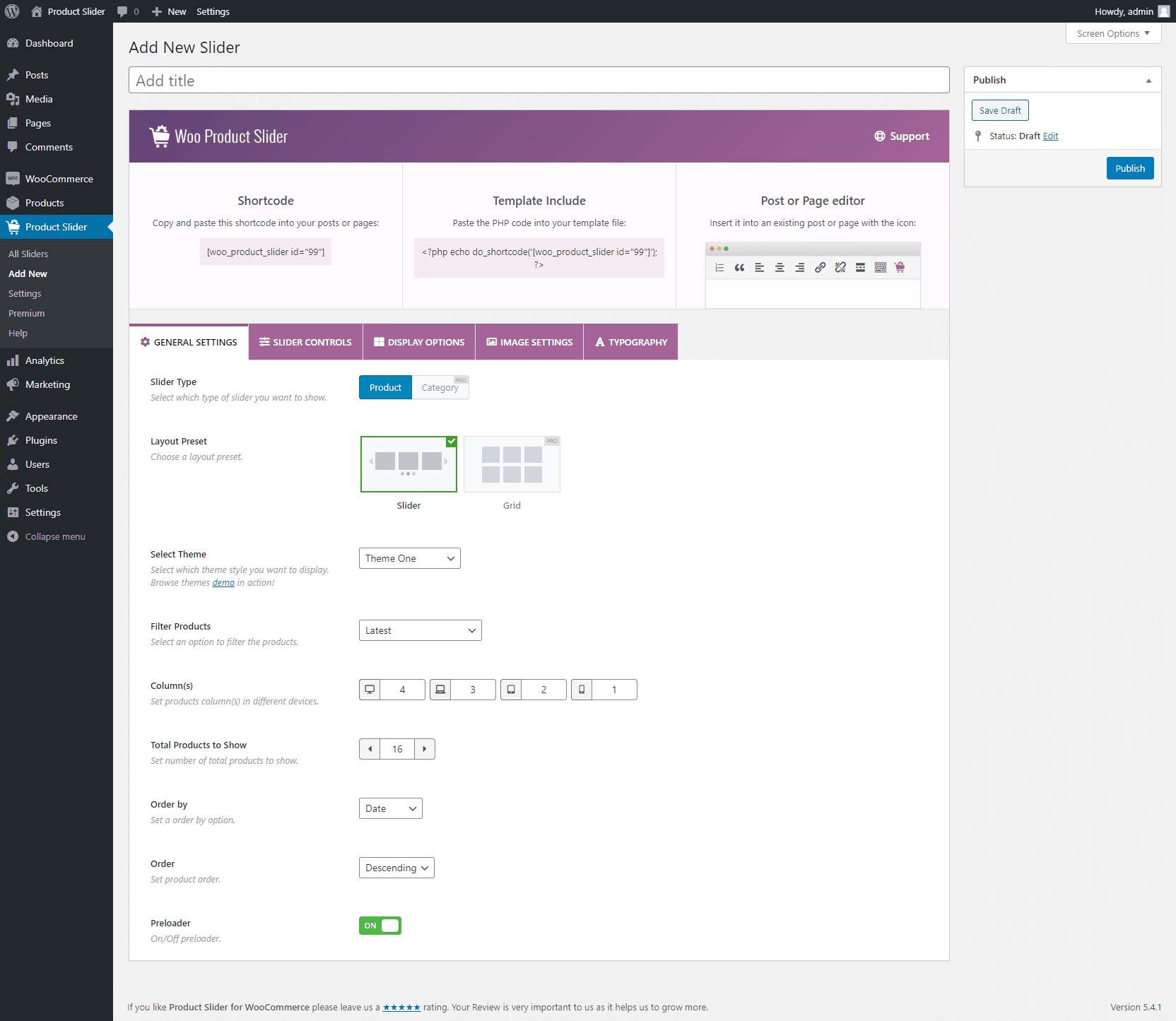Open the comments bubble icon in admin bar
This screenshot has height=1021, width=1176.
tap(122, 11)
